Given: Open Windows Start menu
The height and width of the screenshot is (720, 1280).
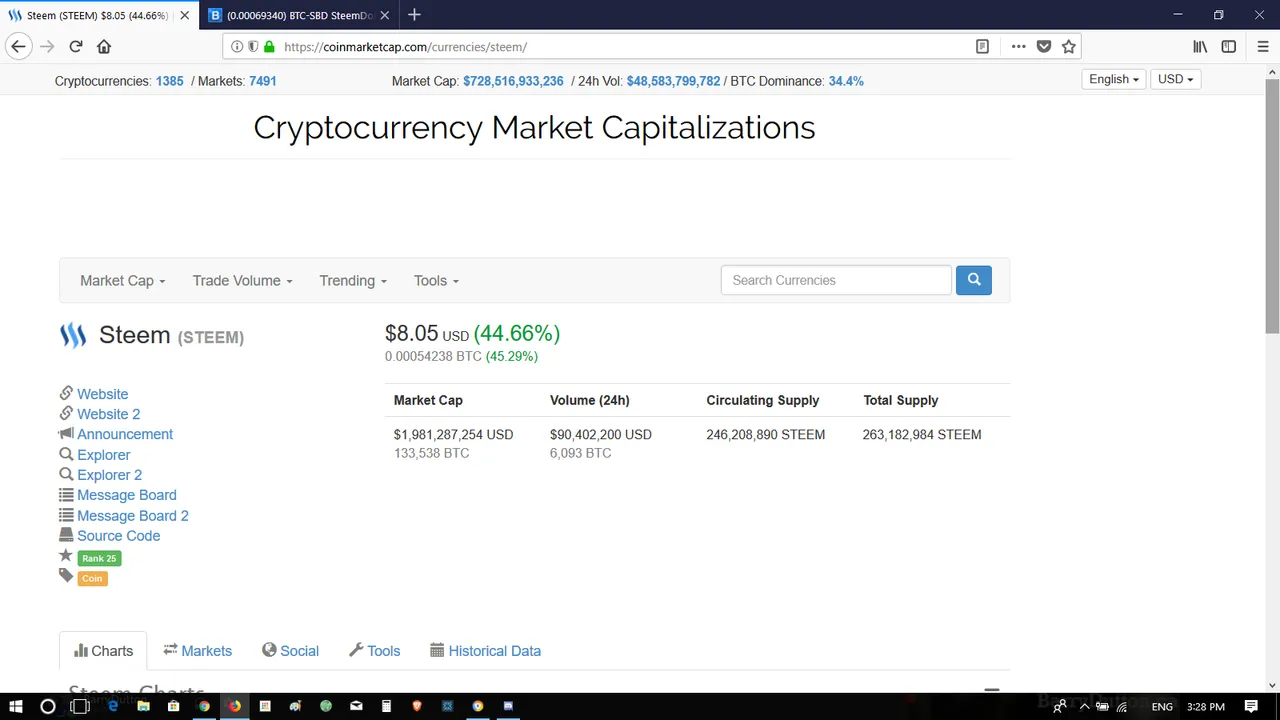Looking at the screenshot, I should pyautogui.click(x=16, y=706).
